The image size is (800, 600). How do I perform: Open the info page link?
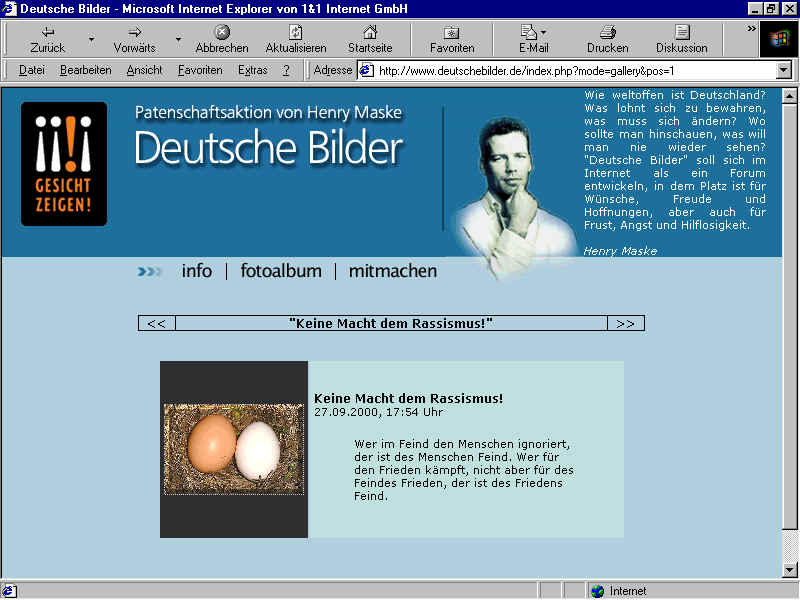(196, 270)
